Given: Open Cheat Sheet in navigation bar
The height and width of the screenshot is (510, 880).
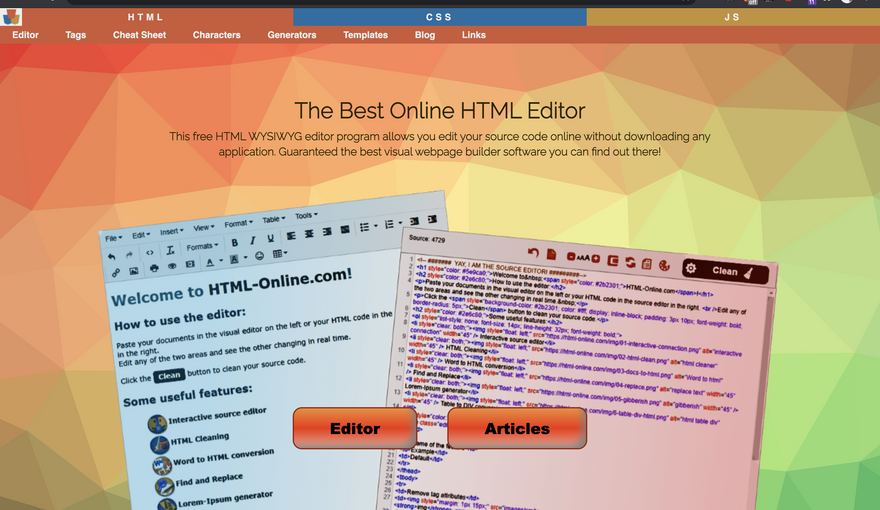Looking at the screenshot, I should click(x=139, y=35).
